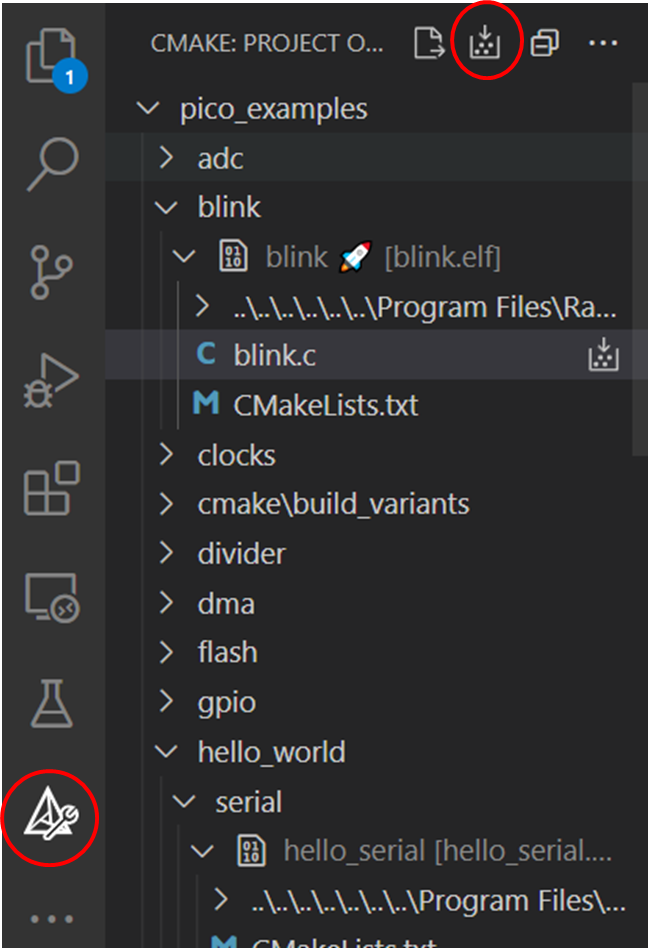The height and width of the screenshot is (948, 648).
Task: Open the panel's More Actions ellipsis
Action: click(x=603, y=43)
